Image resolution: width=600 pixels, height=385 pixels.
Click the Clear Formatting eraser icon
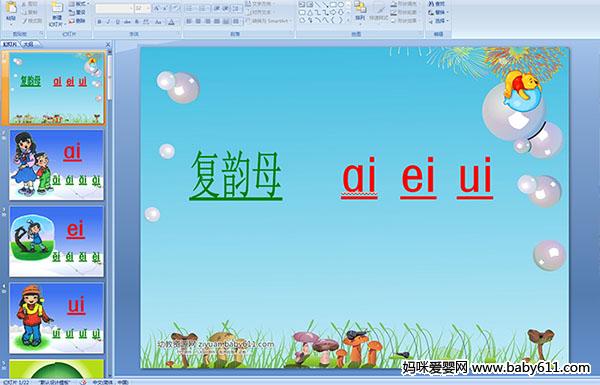[x=176, y=8]
